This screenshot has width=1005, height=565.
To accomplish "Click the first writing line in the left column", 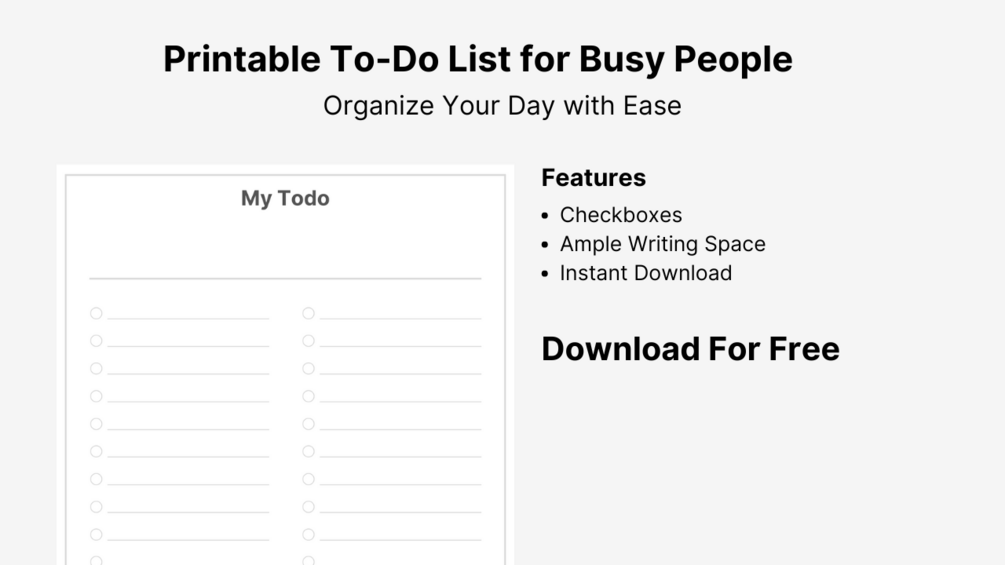I will [188, 317].
